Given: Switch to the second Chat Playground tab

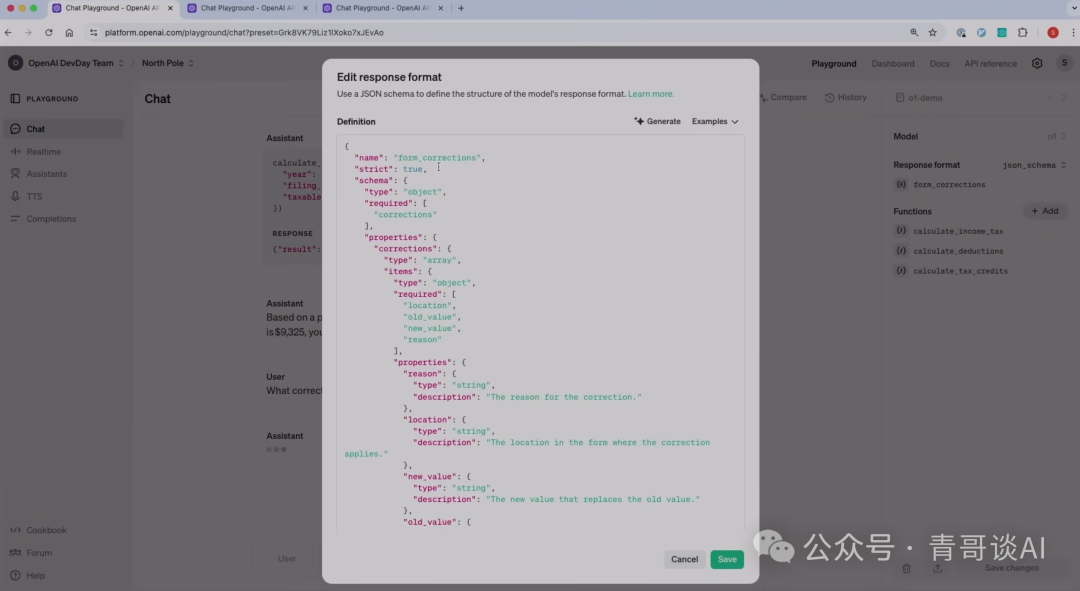Looking at the screenshot, I should (x=244, y=8).
